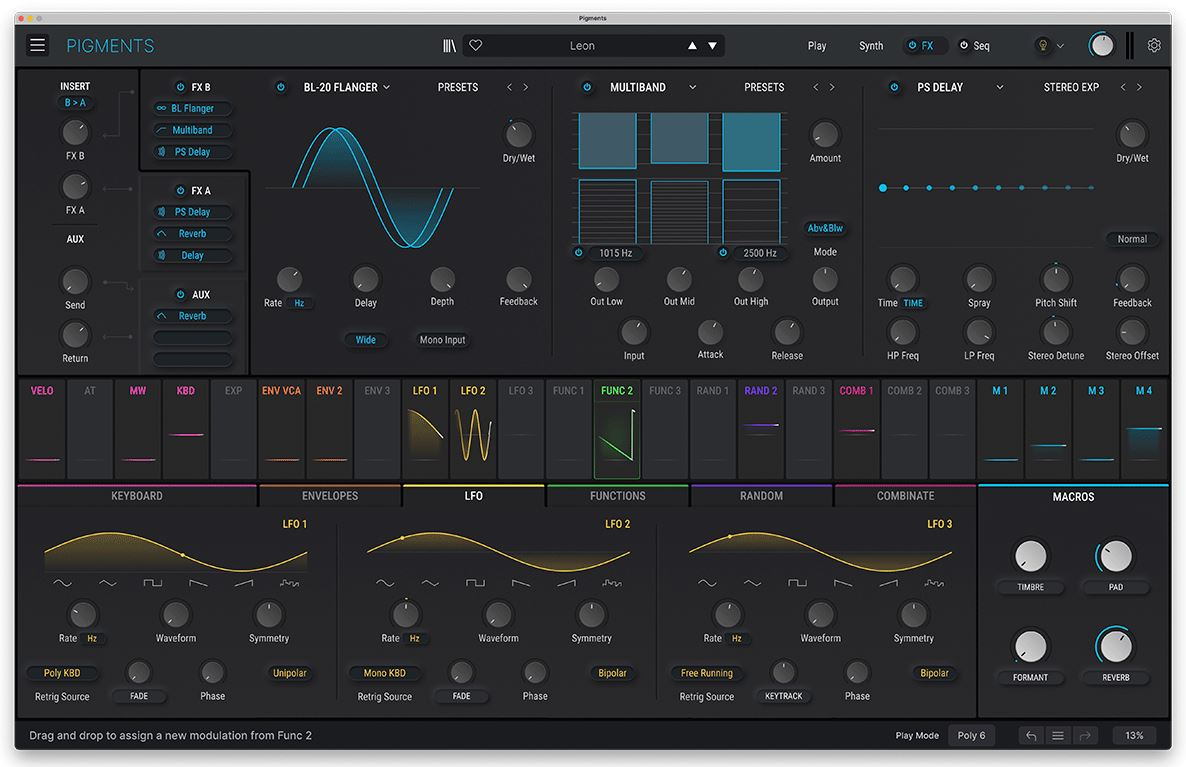Image resolution: width=1186 pixels, height=767 pixels.
Task: Click the undo arrow in status bar
Action: (x=1031, y=735)
